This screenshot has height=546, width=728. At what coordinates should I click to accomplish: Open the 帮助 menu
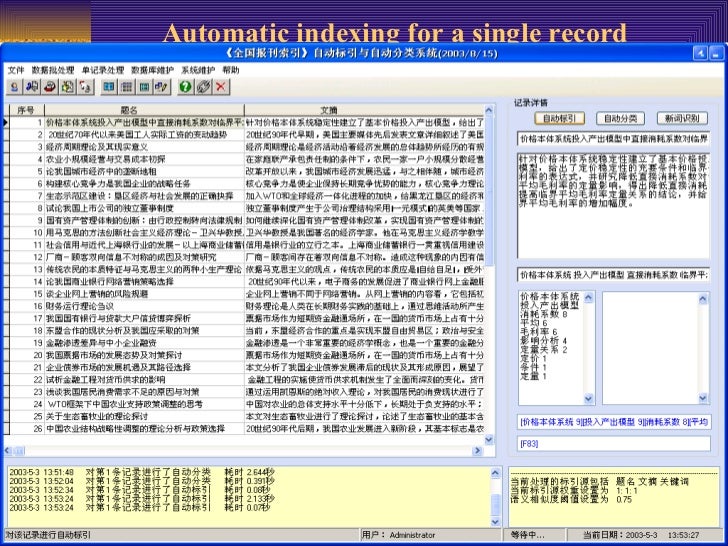(231, 70)
